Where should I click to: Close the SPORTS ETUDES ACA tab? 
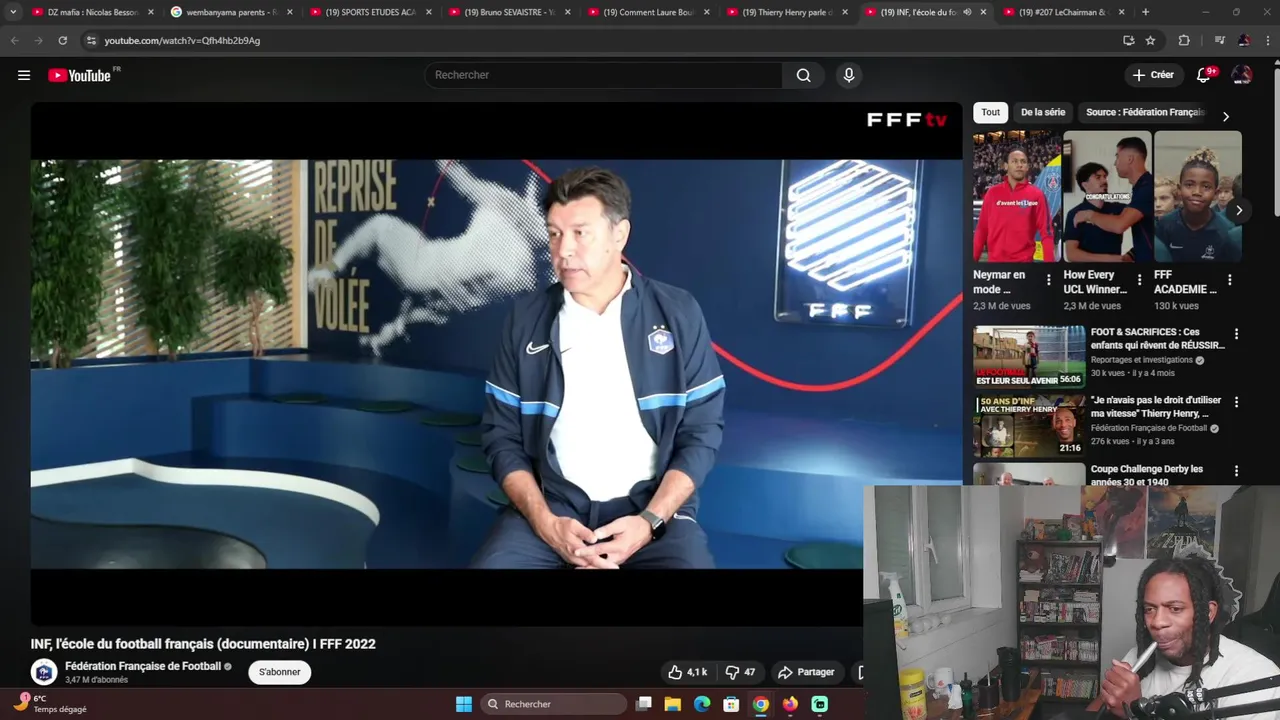[x=428, y=12]
